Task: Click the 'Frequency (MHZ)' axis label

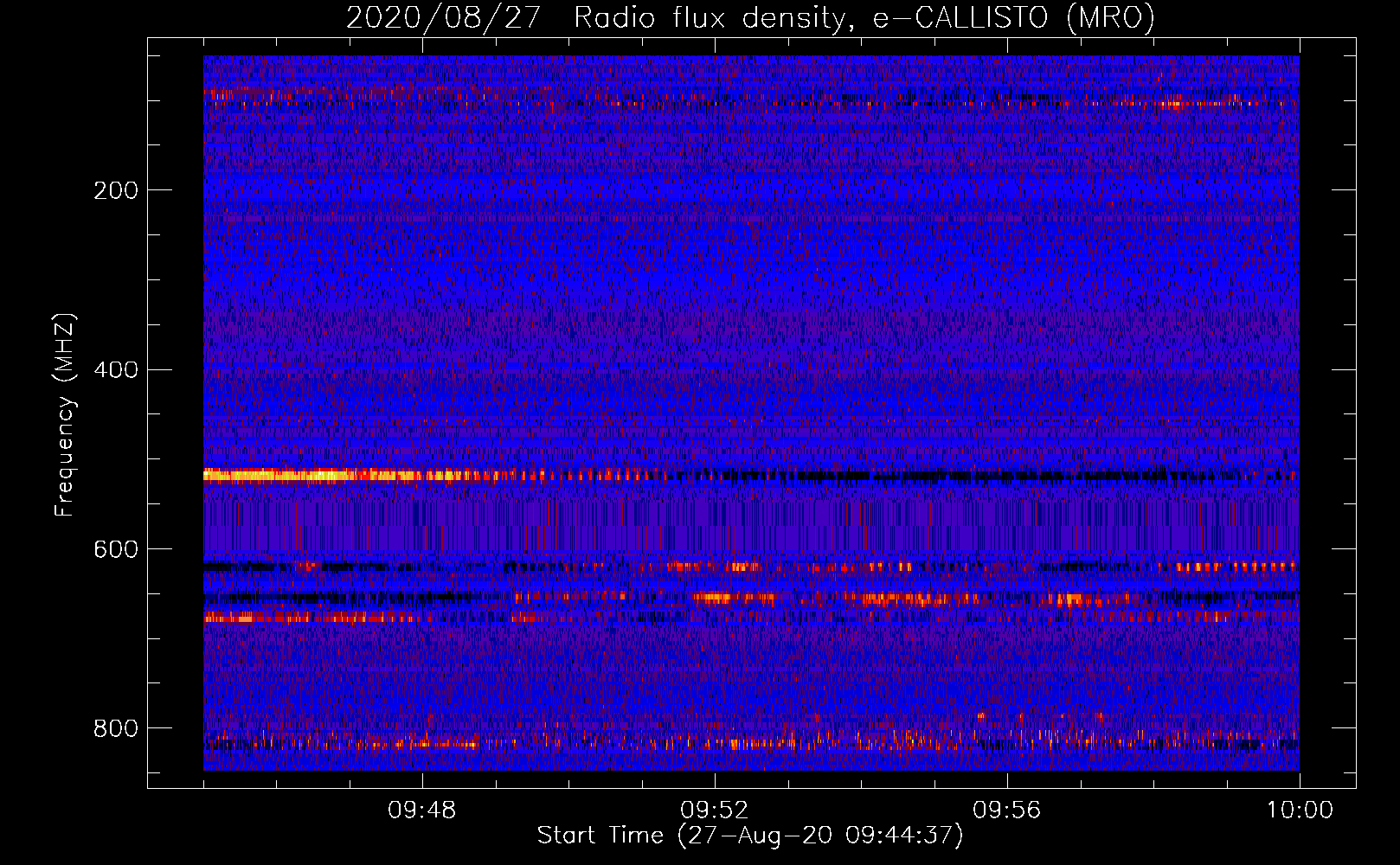Action: [x=65, y=414]
